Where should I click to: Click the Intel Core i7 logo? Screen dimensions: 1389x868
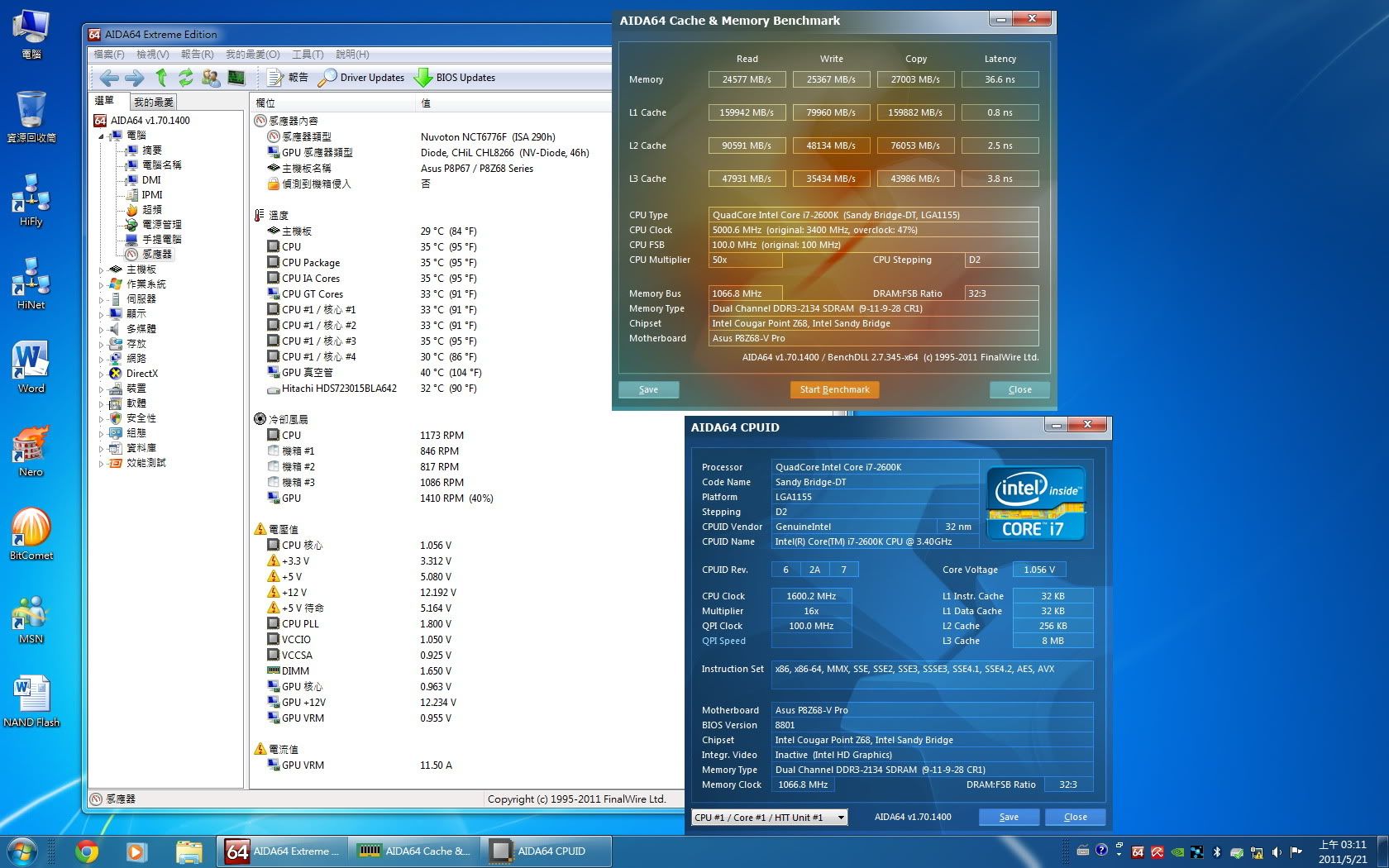(x=1035, y=503)
